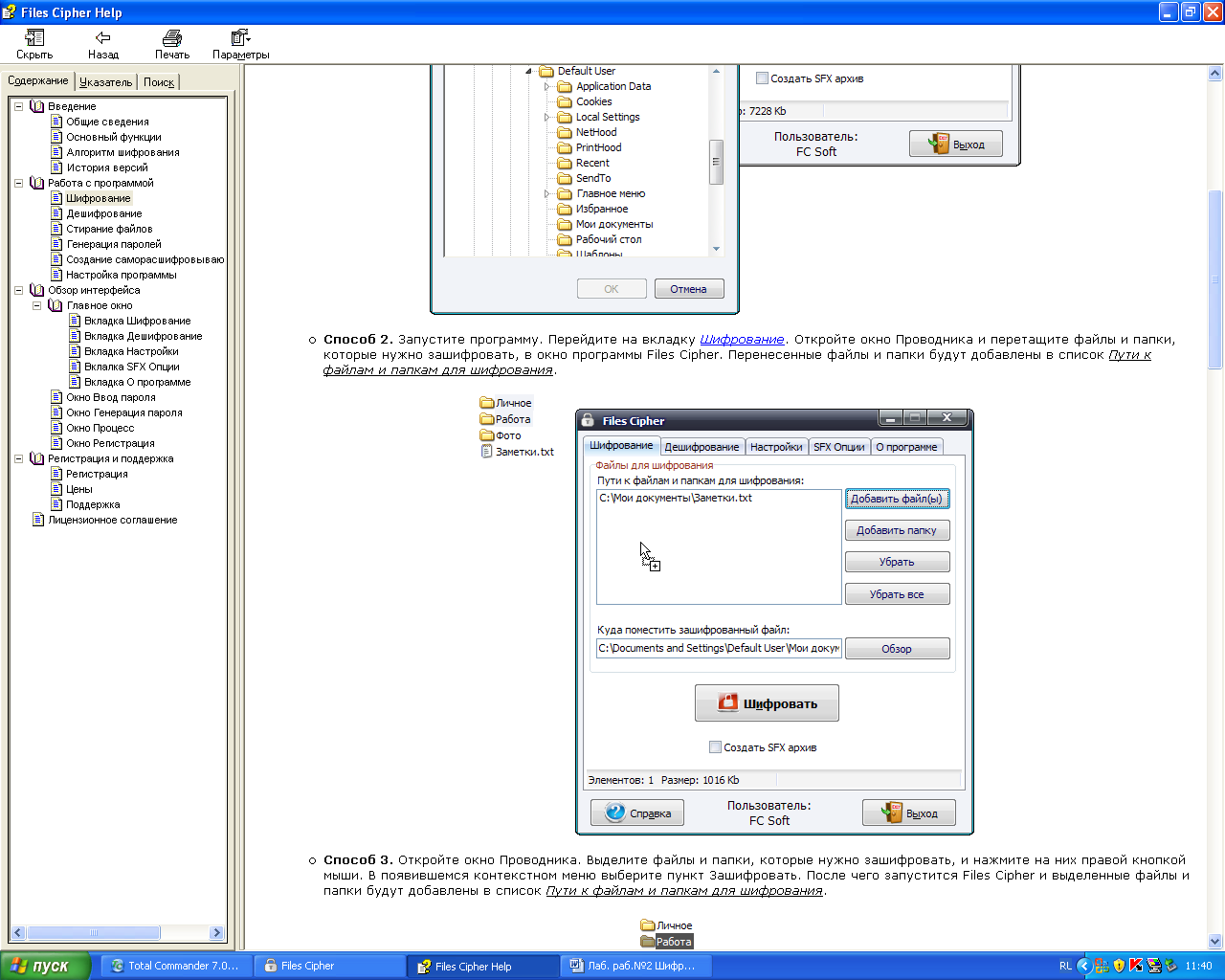Collapse the Введение tree section
The height and width of the screenshot is (980, 1225).
coord(18,106)
